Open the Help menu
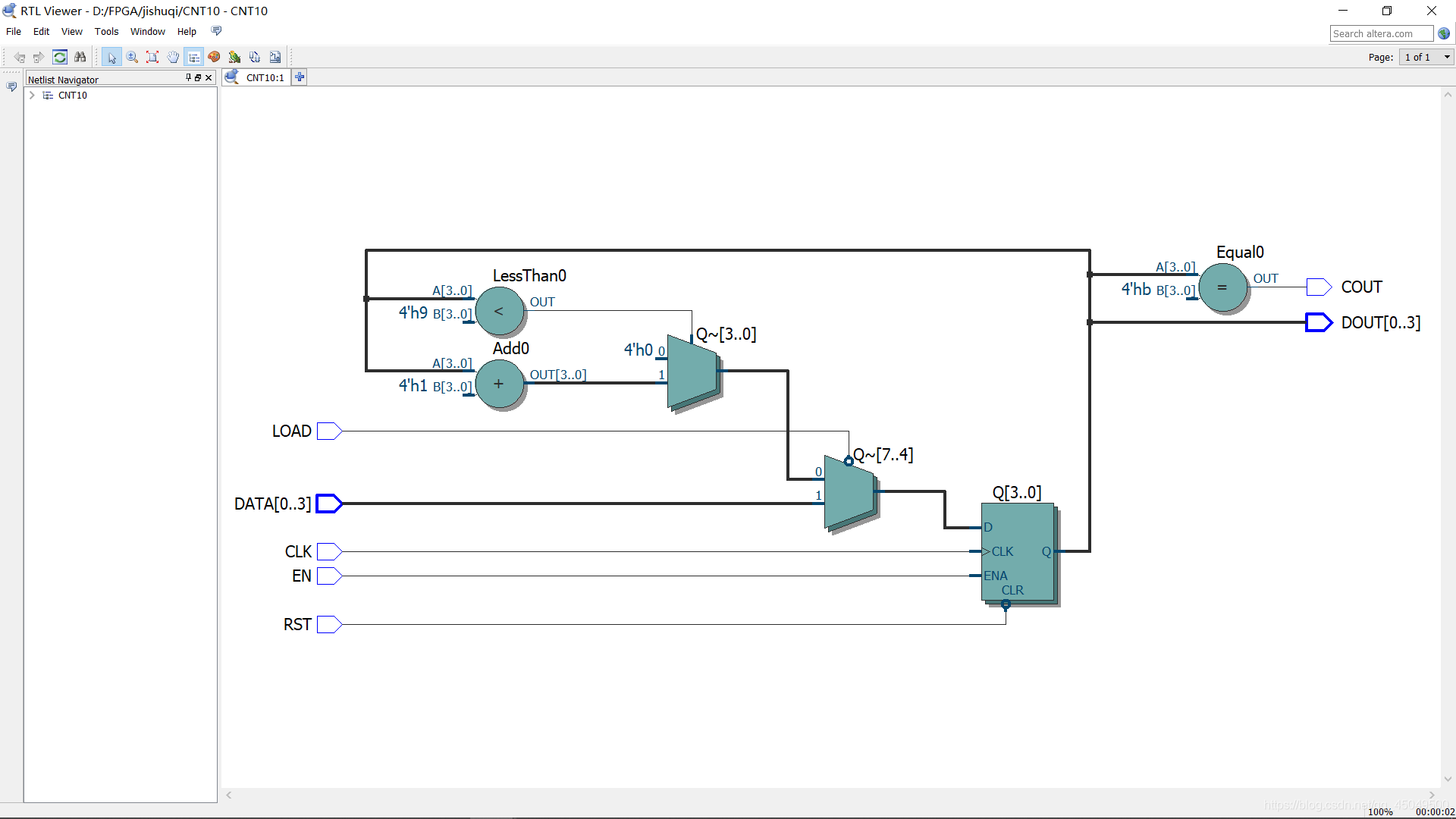 coord(187,31)
